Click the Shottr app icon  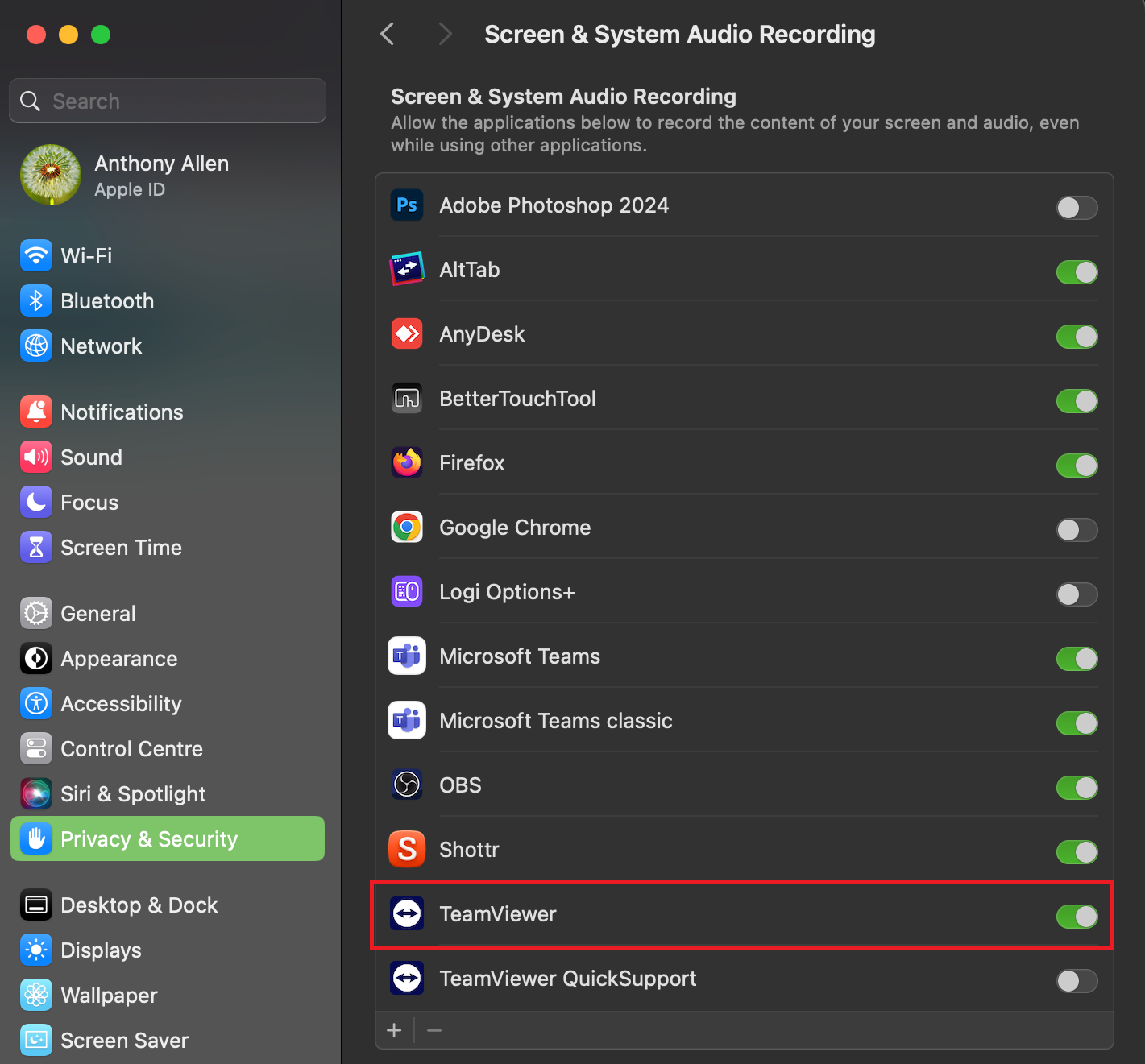(407, 849)
